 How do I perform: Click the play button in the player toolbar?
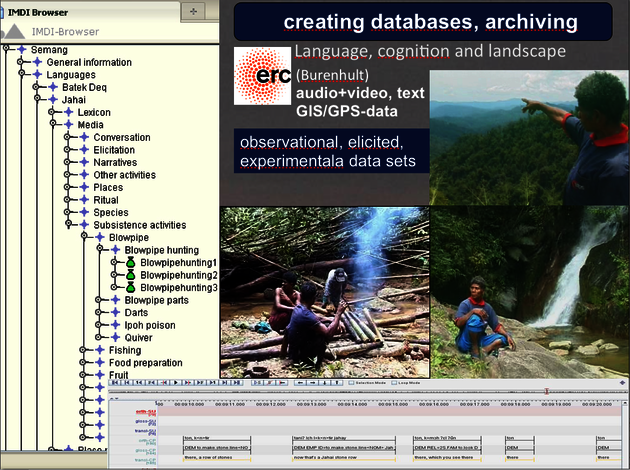[x=176, y=383]
